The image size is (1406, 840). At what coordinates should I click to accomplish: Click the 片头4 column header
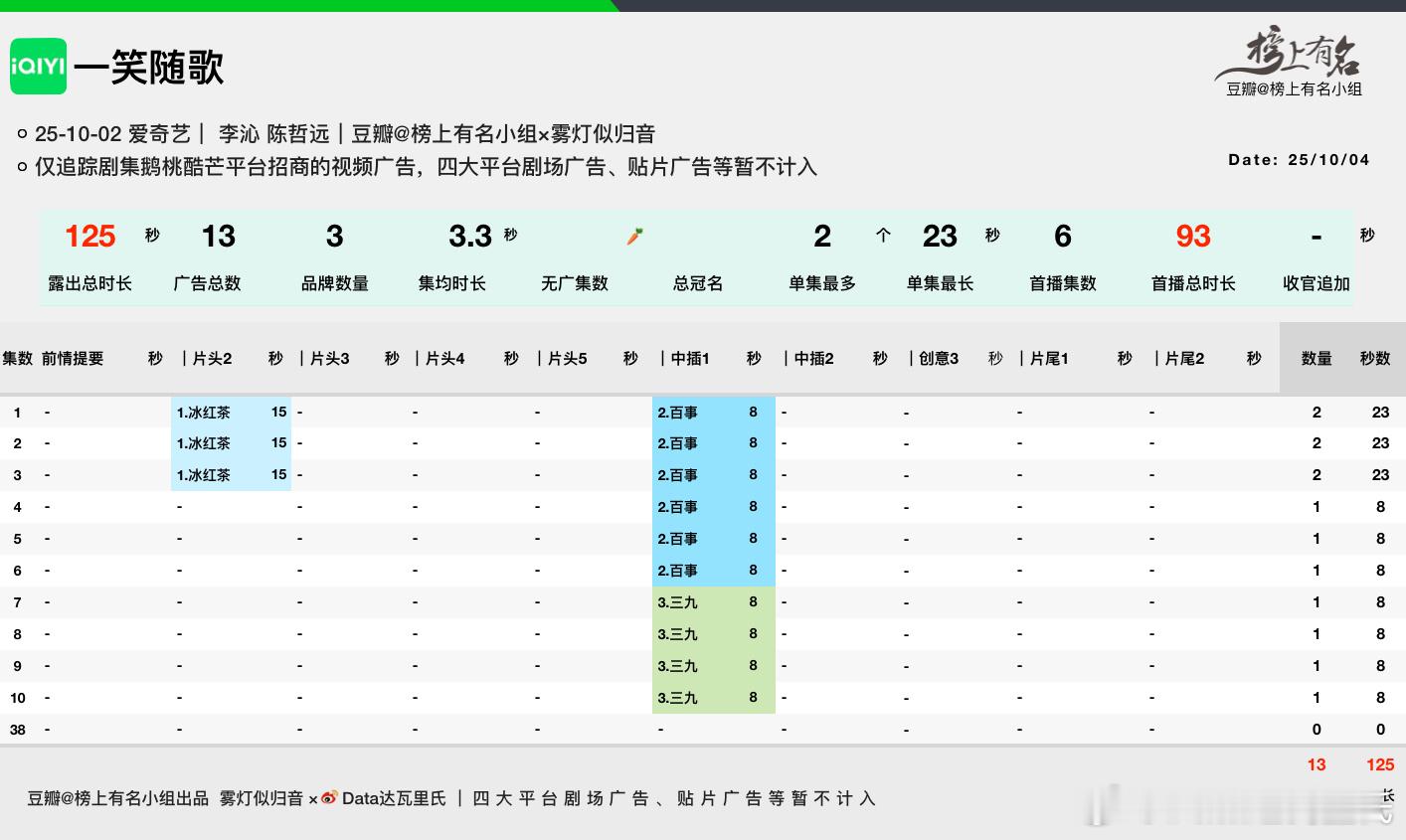click(445, 358)
